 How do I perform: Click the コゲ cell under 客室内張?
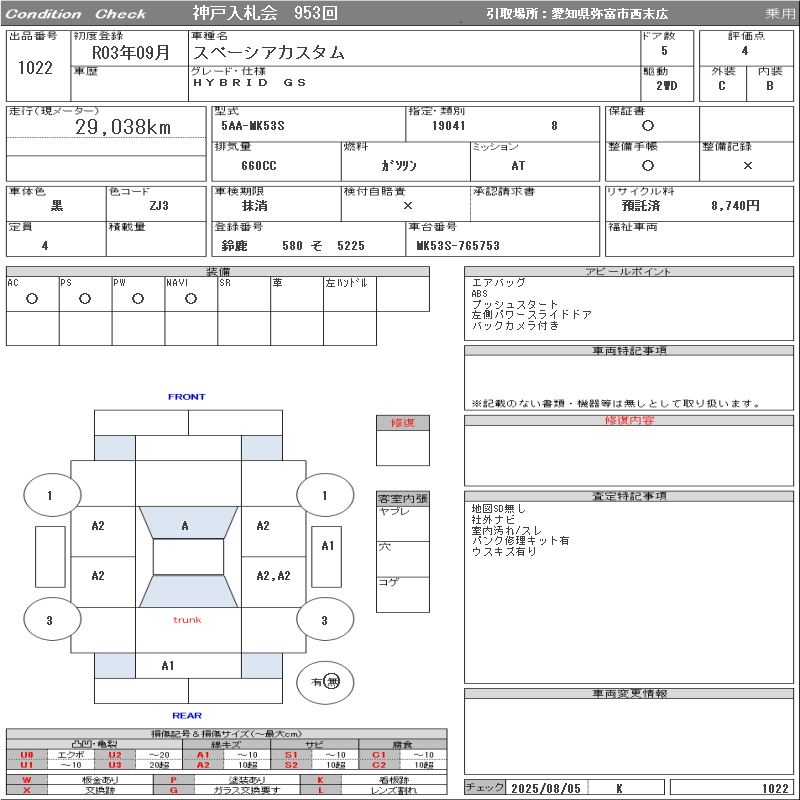403,594
